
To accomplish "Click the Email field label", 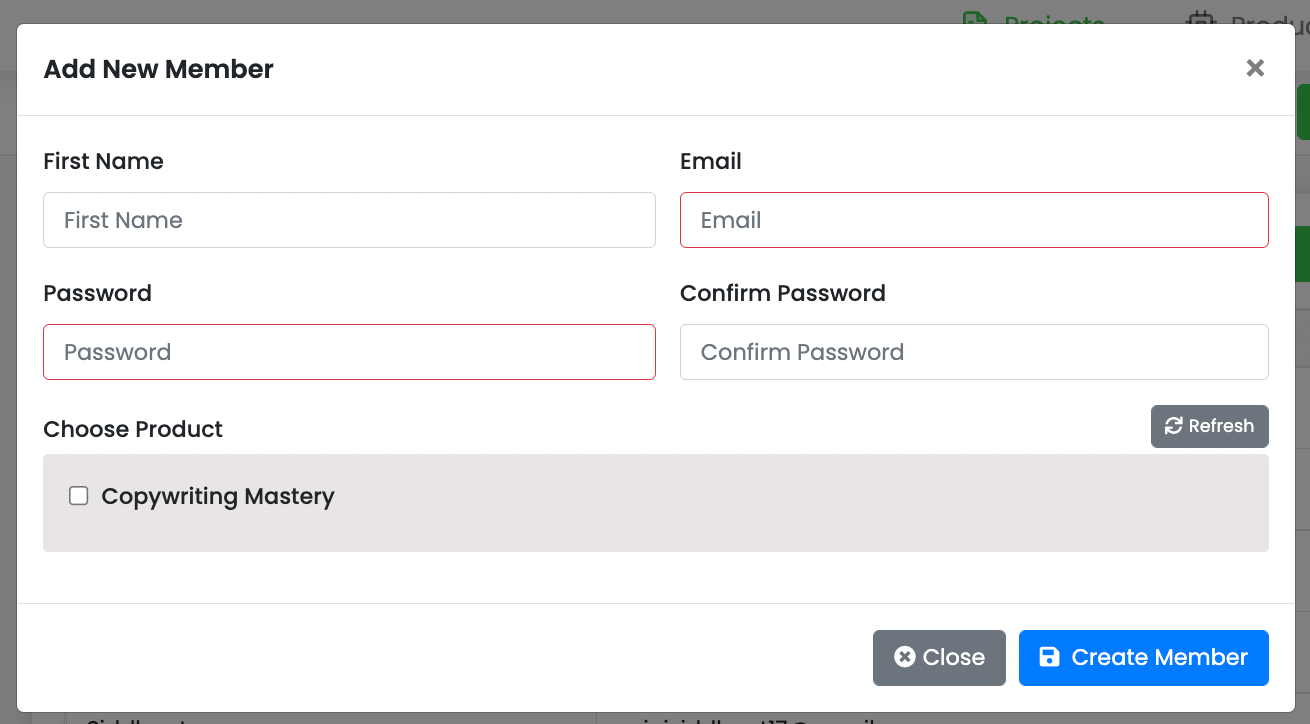I will [x=711, y=162].
